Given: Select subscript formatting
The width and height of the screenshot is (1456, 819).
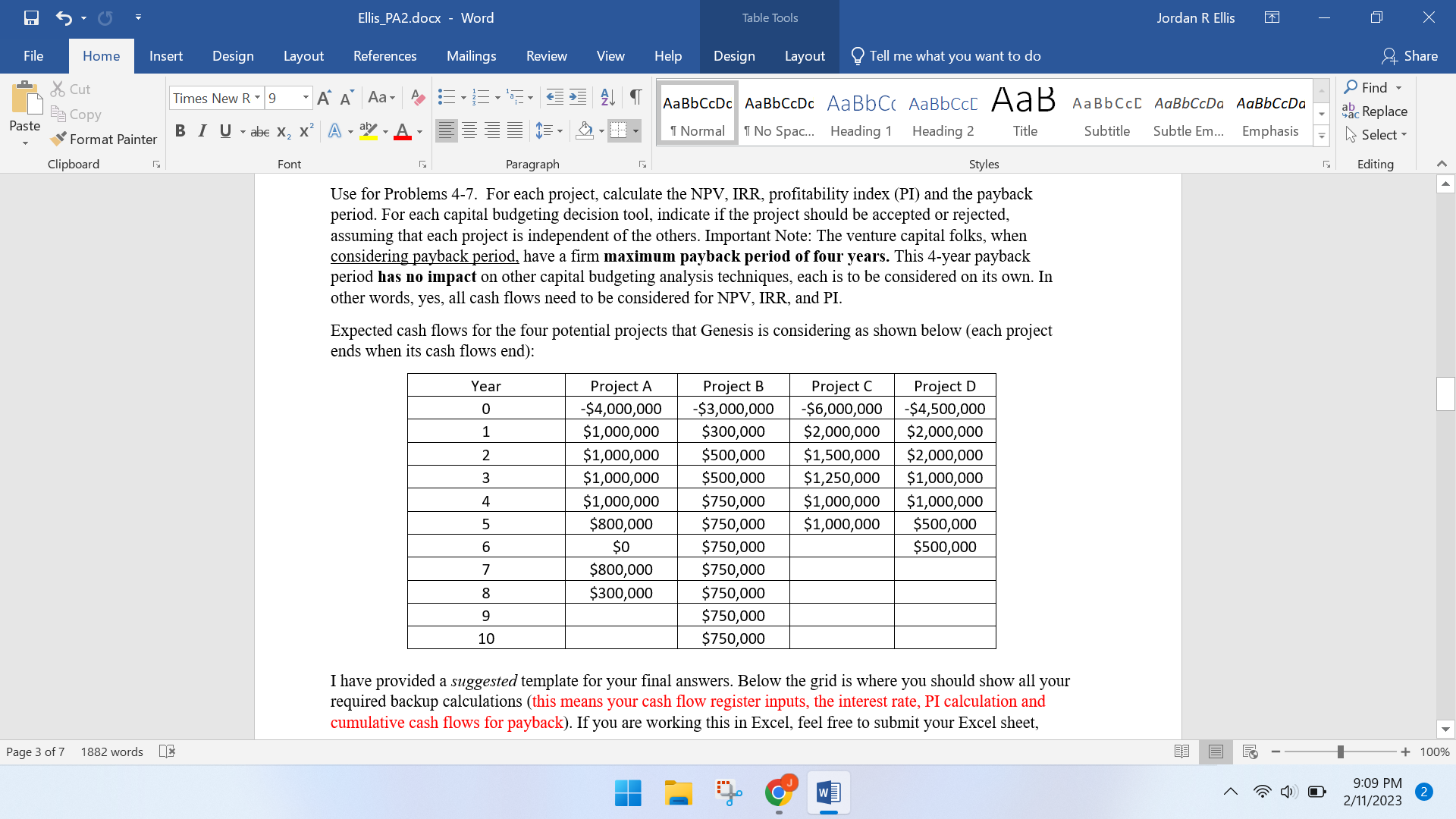Looking at the screenshot, I should pyautogui.click(x=282, y=130).
